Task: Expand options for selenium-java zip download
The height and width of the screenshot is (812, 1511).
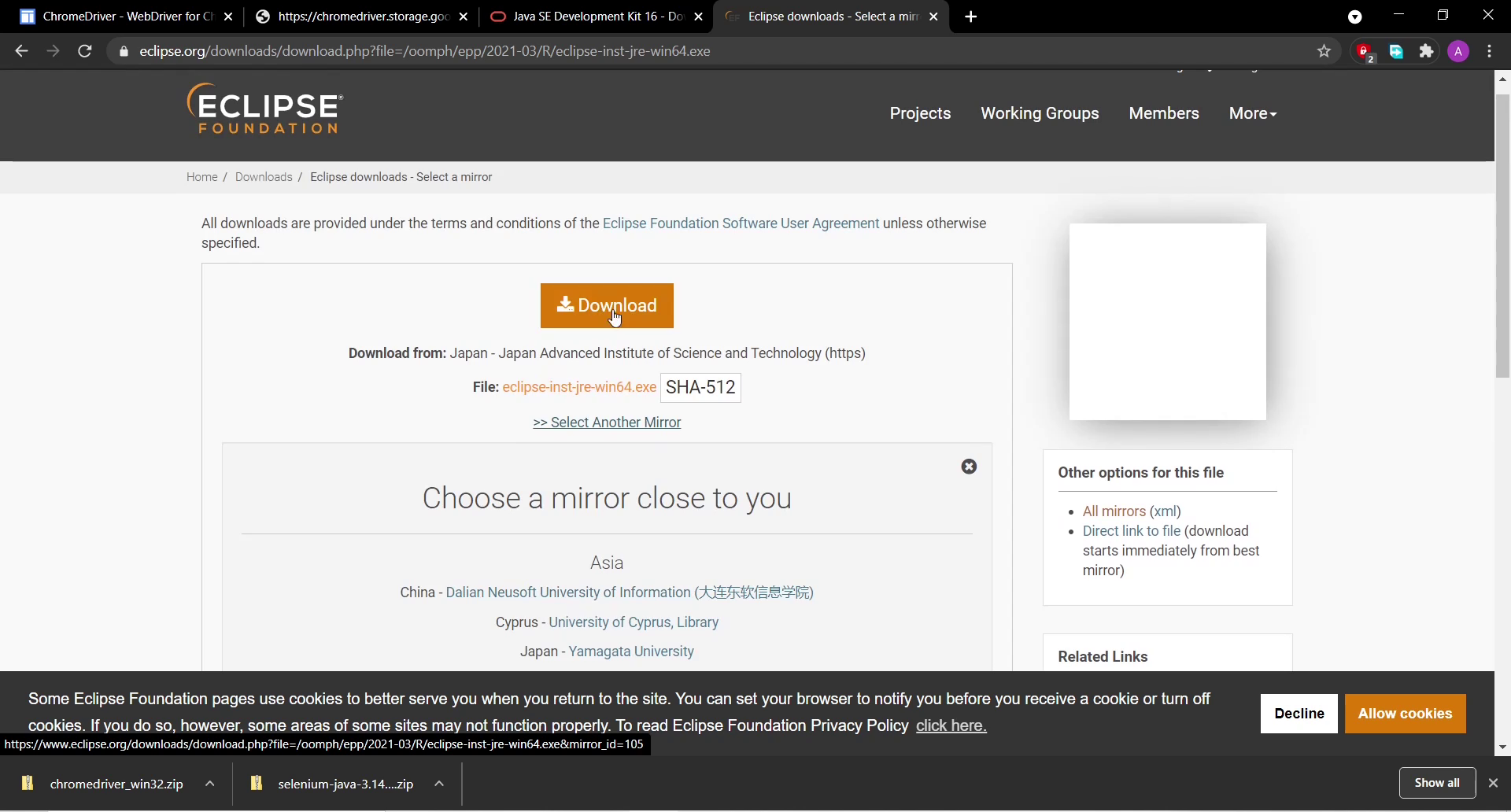Action: [x=440, y=784]
